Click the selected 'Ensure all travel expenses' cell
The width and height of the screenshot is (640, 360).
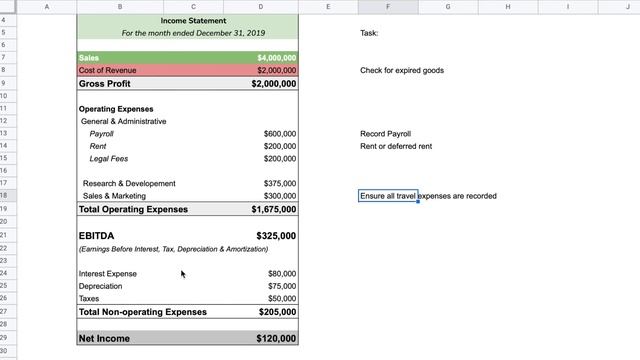[x=388, y=196]
